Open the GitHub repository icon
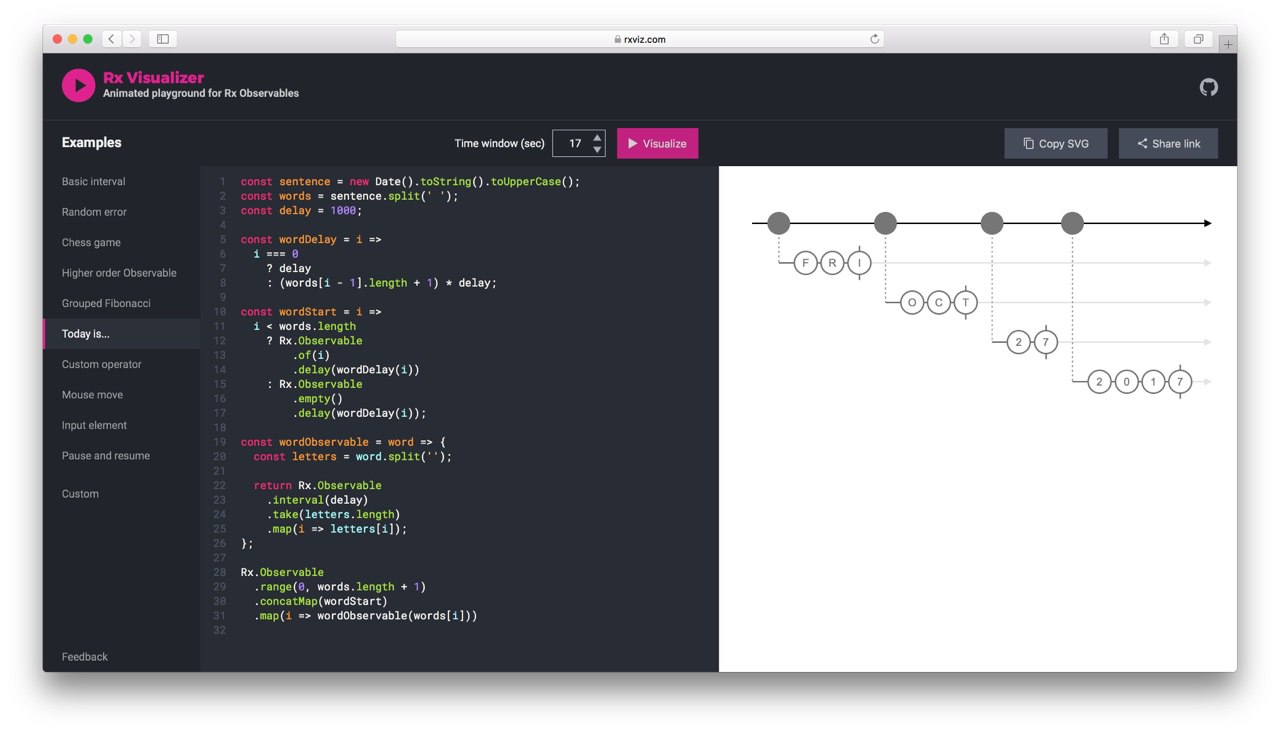The height and width of the screenshot is (733, 1280). (x=1209, y=87)
